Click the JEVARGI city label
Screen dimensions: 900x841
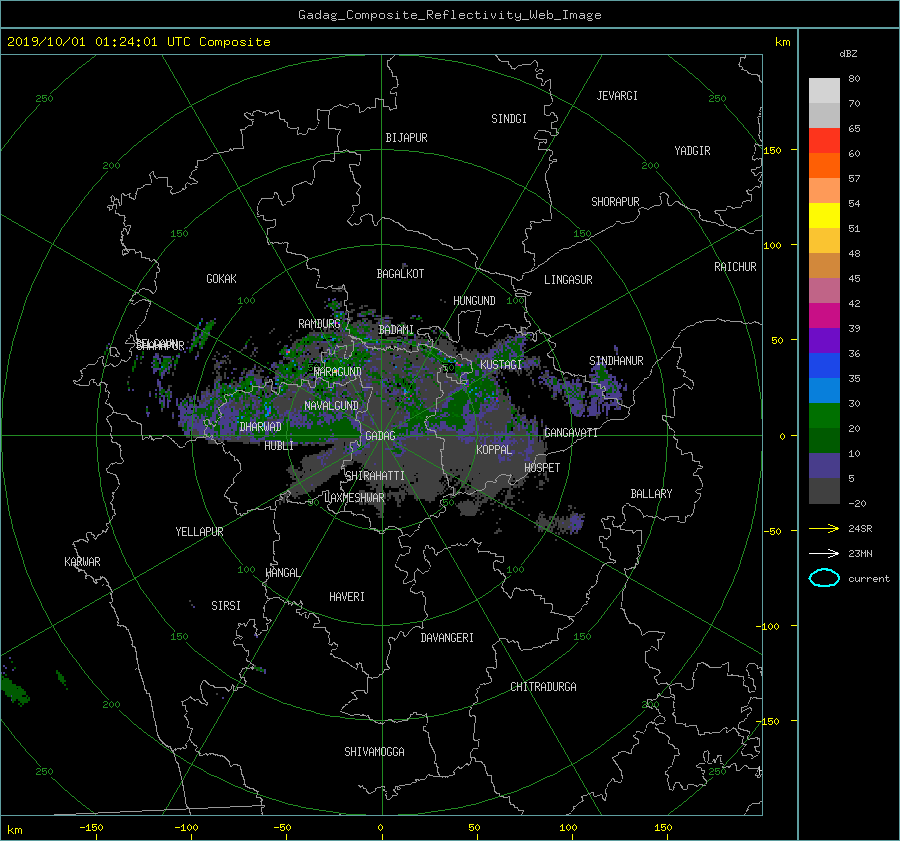coord(617,95)
